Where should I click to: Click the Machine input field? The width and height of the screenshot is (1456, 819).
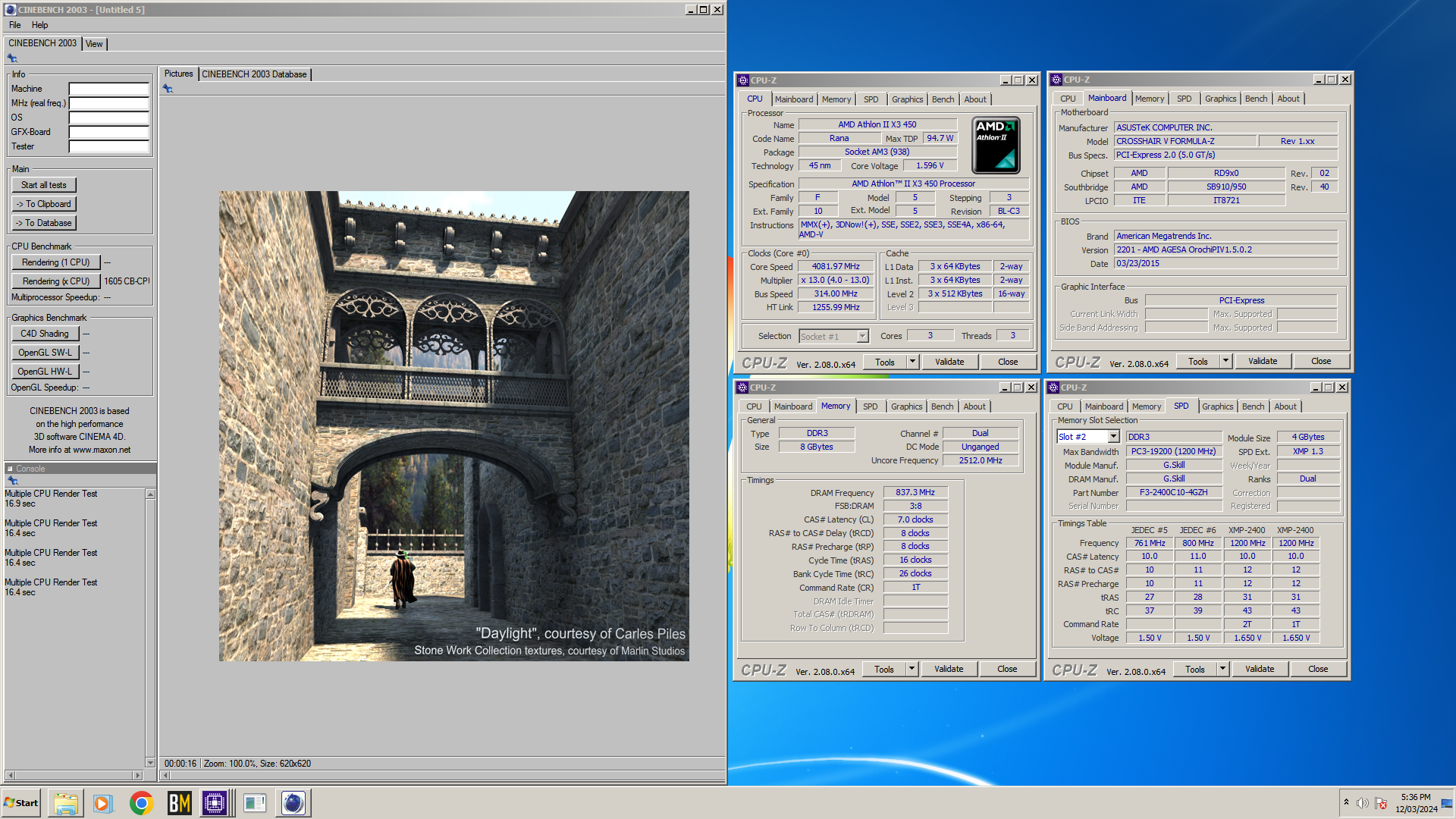109,89
